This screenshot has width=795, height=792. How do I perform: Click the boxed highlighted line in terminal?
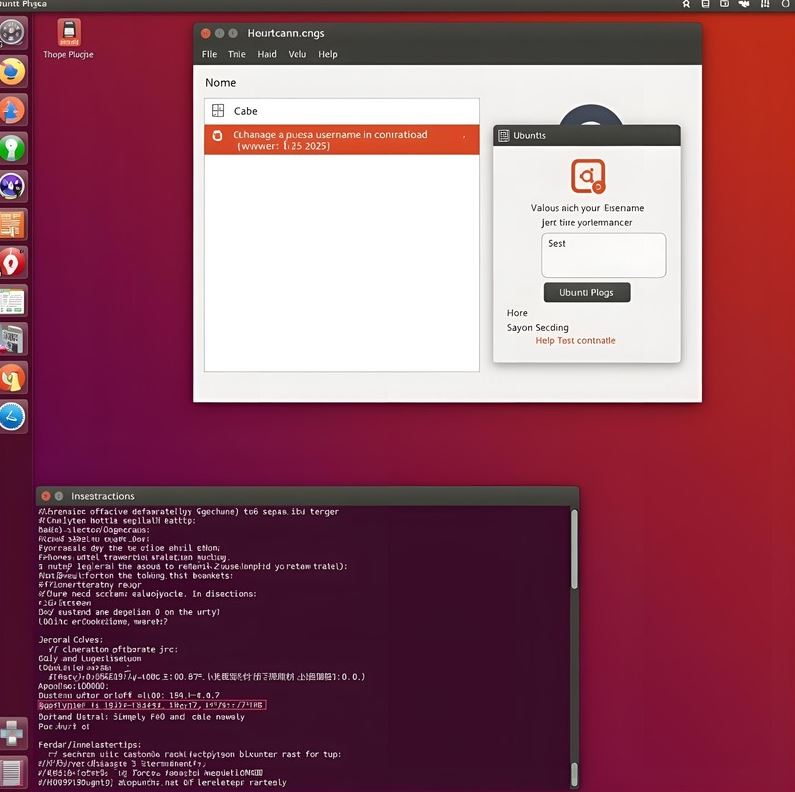click(152, 705)
